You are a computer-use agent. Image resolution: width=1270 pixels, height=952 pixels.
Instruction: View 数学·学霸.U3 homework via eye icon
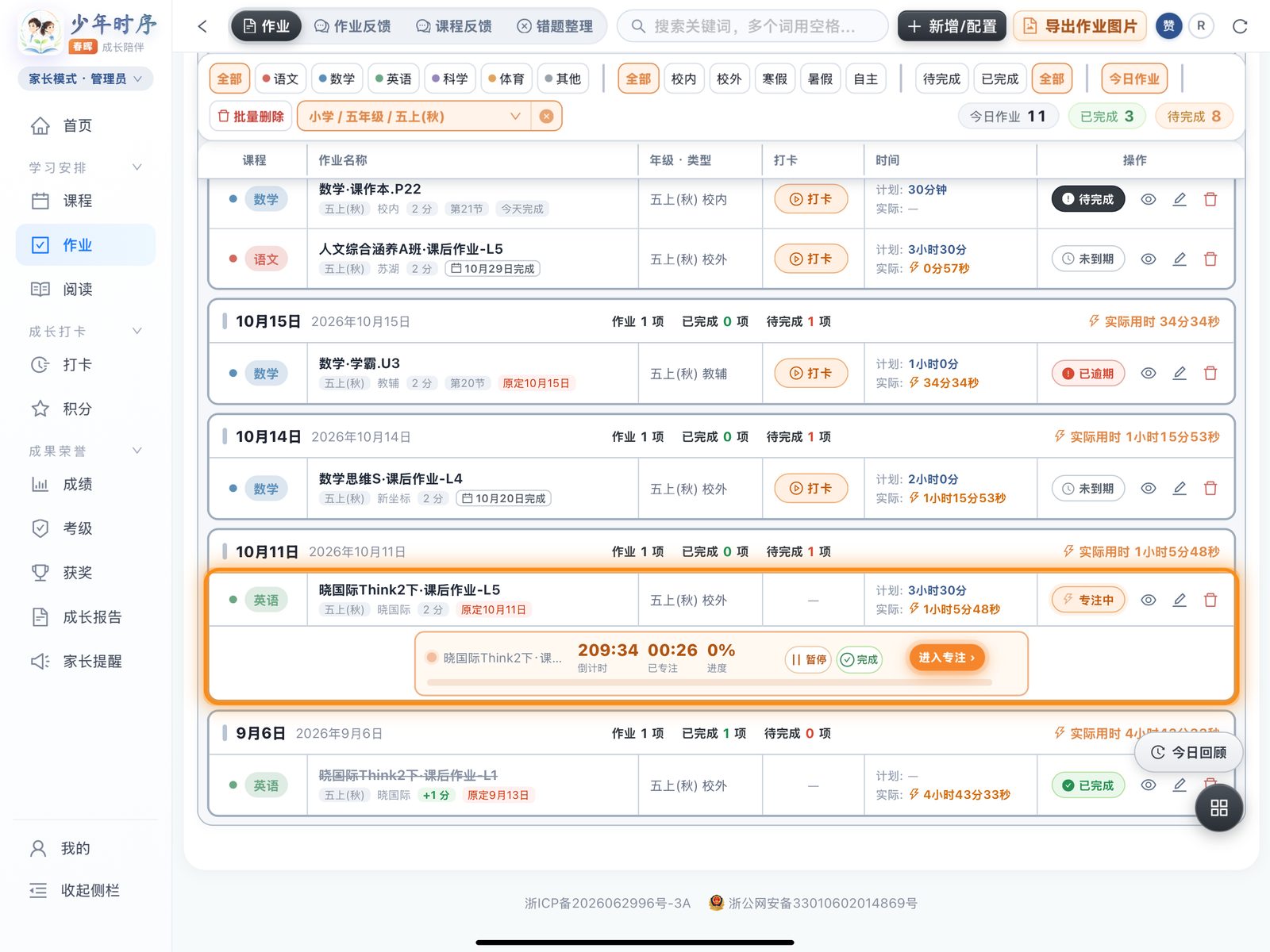[1148, 373]
